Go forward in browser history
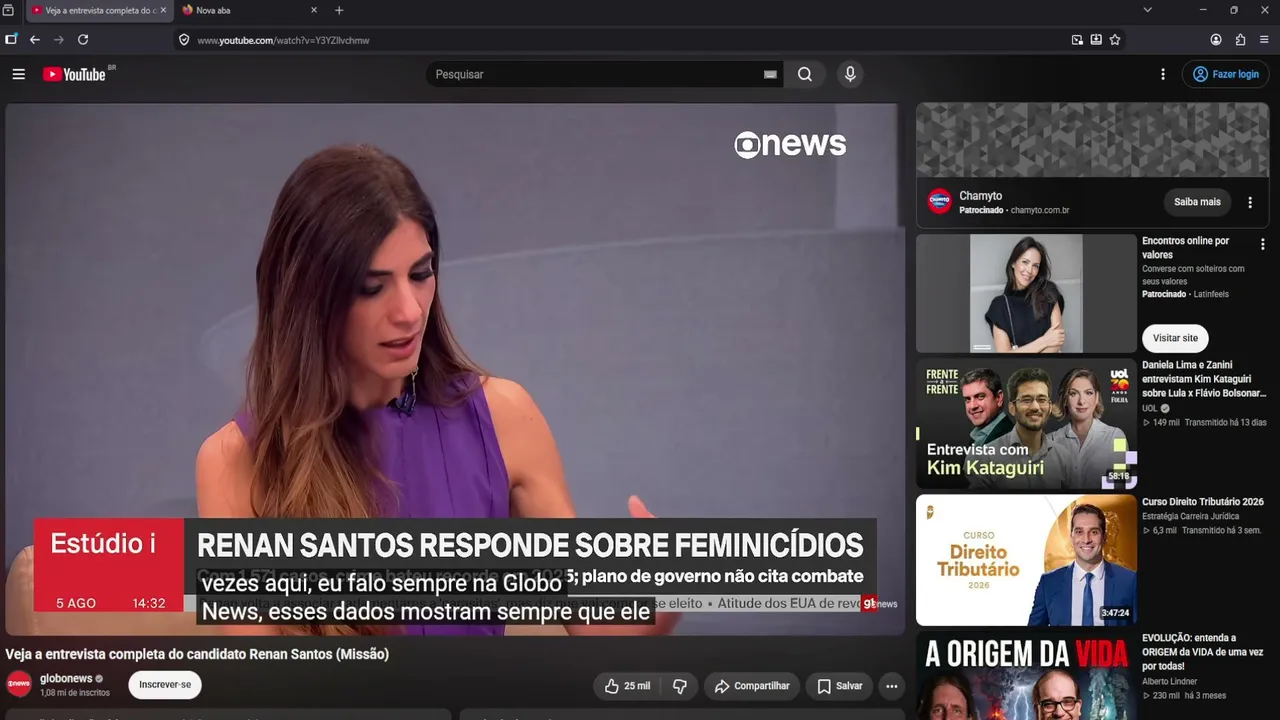The image size is (1280, 720). click(59, 40)
